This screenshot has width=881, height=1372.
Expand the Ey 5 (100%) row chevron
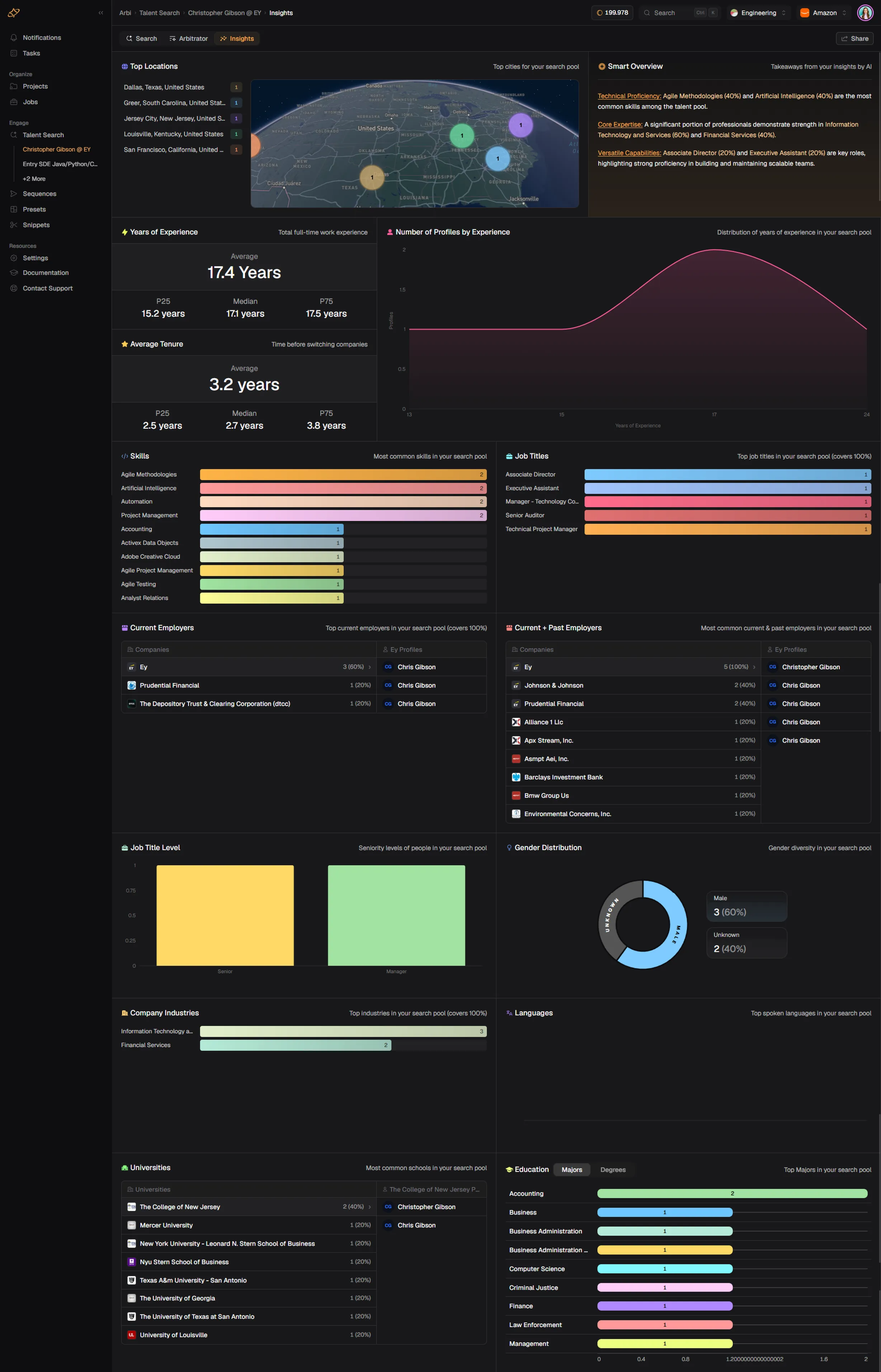754,667
